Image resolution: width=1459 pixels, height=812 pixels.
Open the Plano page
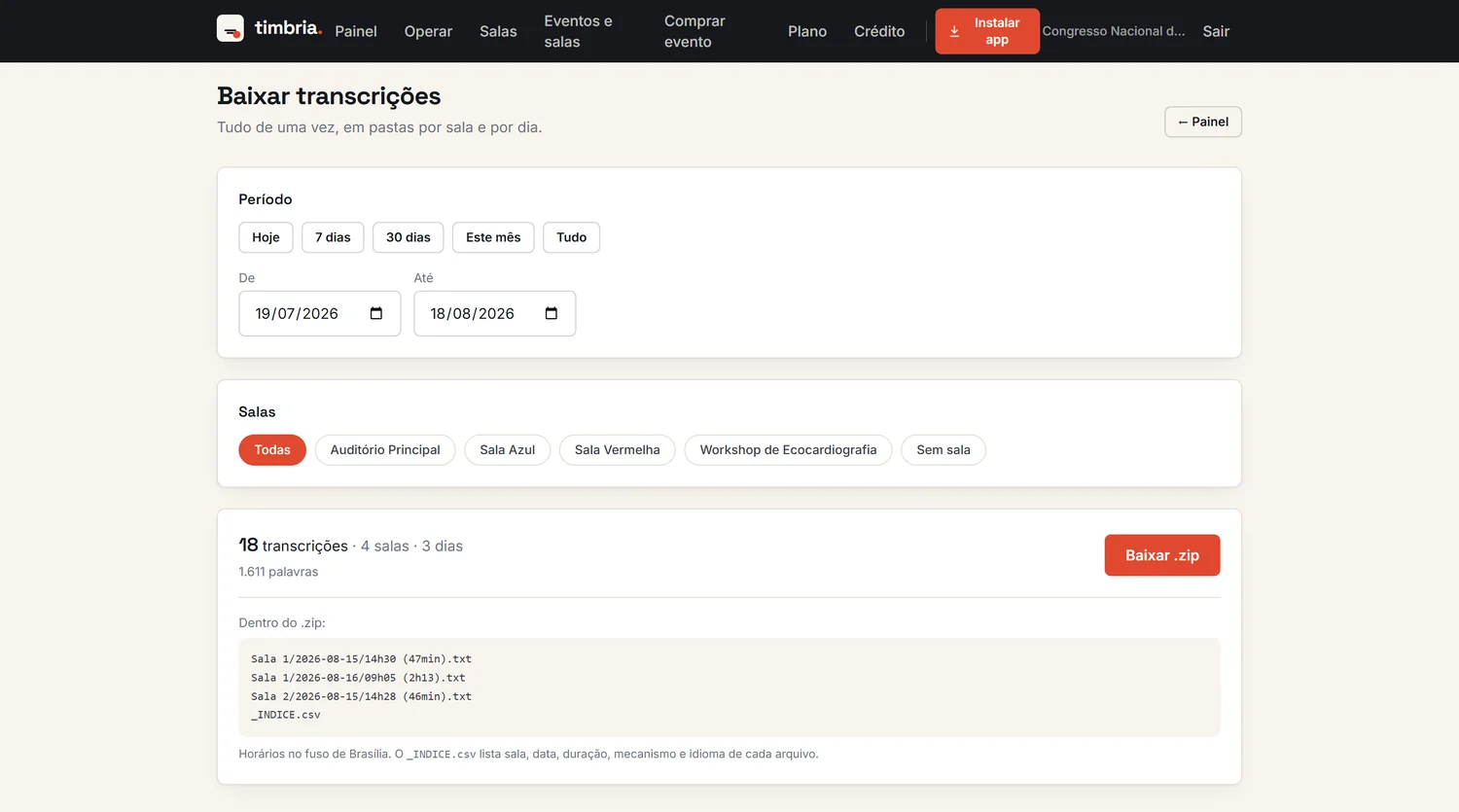[x=807, y=31]
